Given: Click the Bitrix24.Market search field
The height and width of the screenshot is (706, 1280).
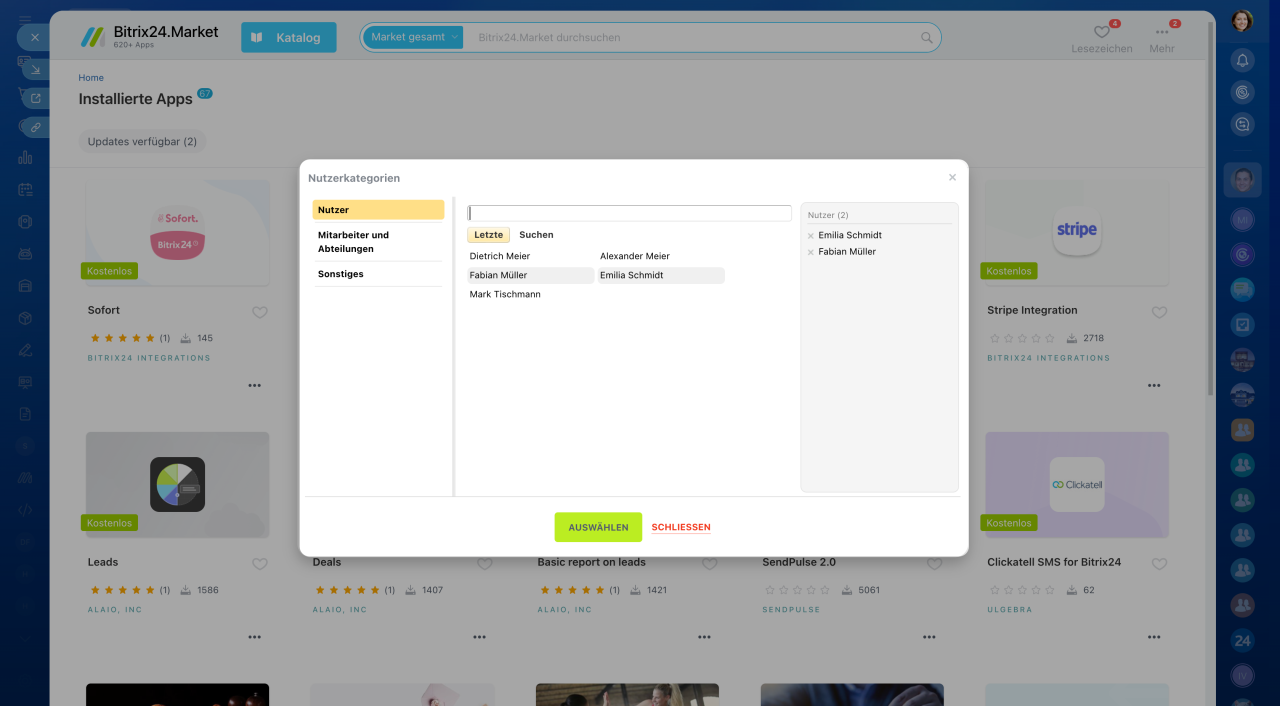Looking at the screenshot, I should (695, 37).
